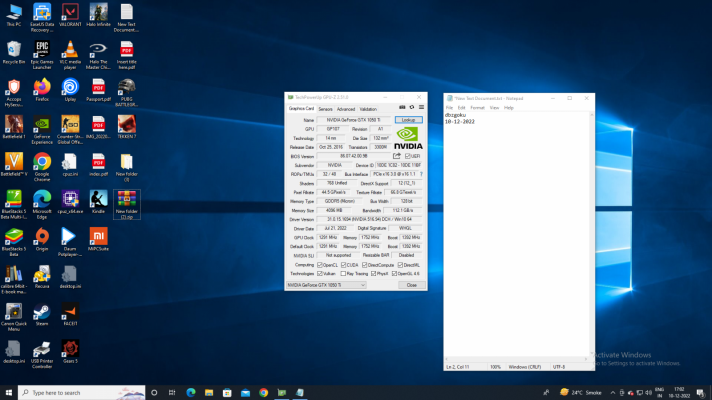This screenshot has height=400, width=712.
Task: Click the GPU-Z screenshot camera icon
Action: (402, 108)
